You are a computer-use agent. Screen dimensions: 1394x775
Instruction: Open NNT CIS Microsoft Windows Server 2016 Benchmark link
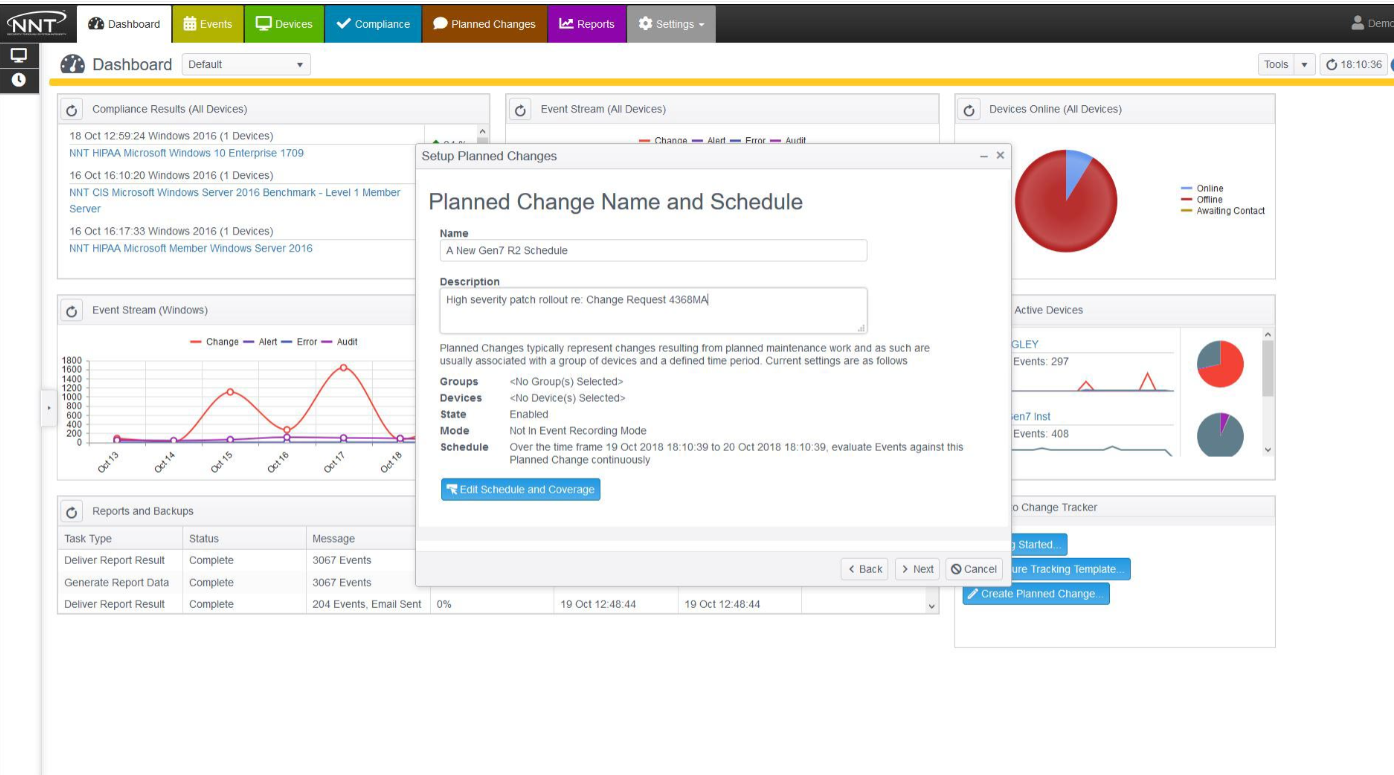click(235, 201)
